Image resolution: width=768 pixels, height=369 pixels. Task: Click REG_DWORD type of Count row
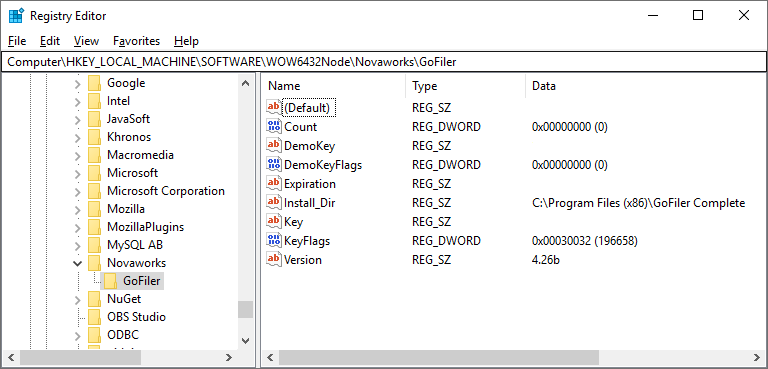coord(446,126)
